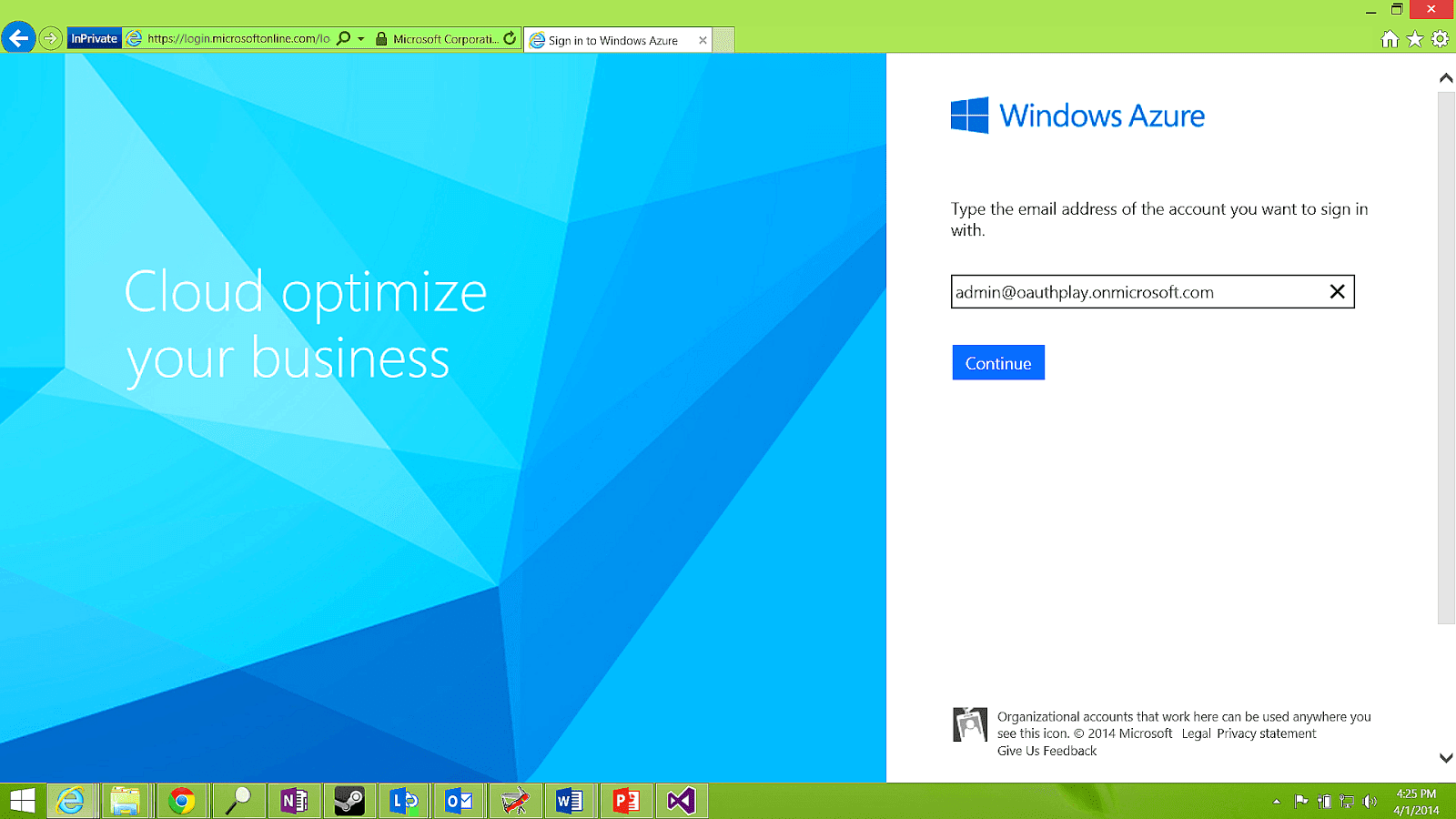Launch Word from the taskbar

pos(570,801)
